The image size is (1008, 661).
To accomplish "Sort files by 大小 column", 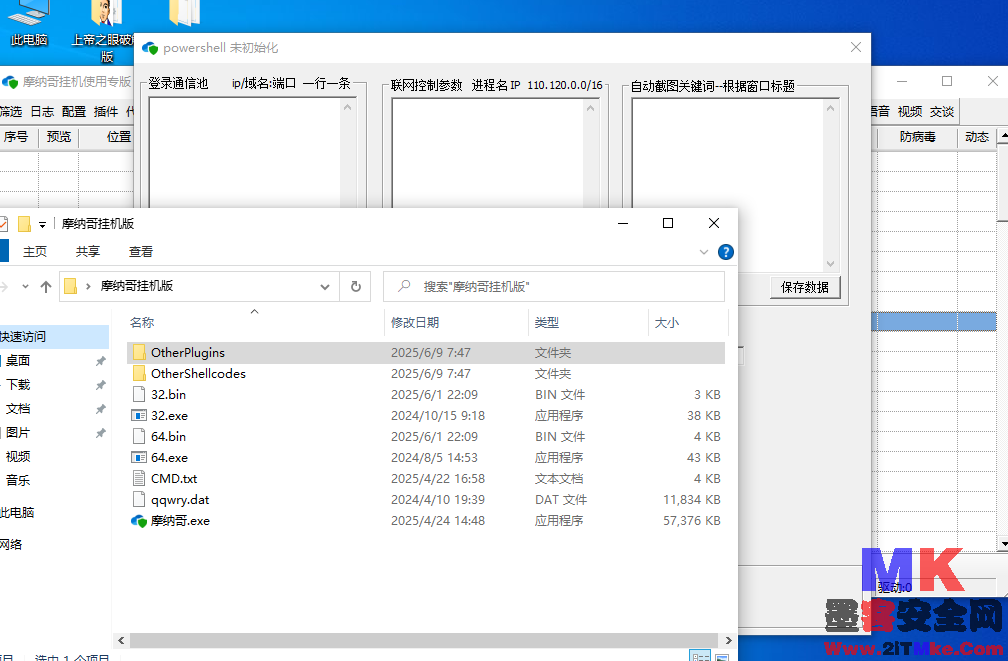I will click(667, 323).
